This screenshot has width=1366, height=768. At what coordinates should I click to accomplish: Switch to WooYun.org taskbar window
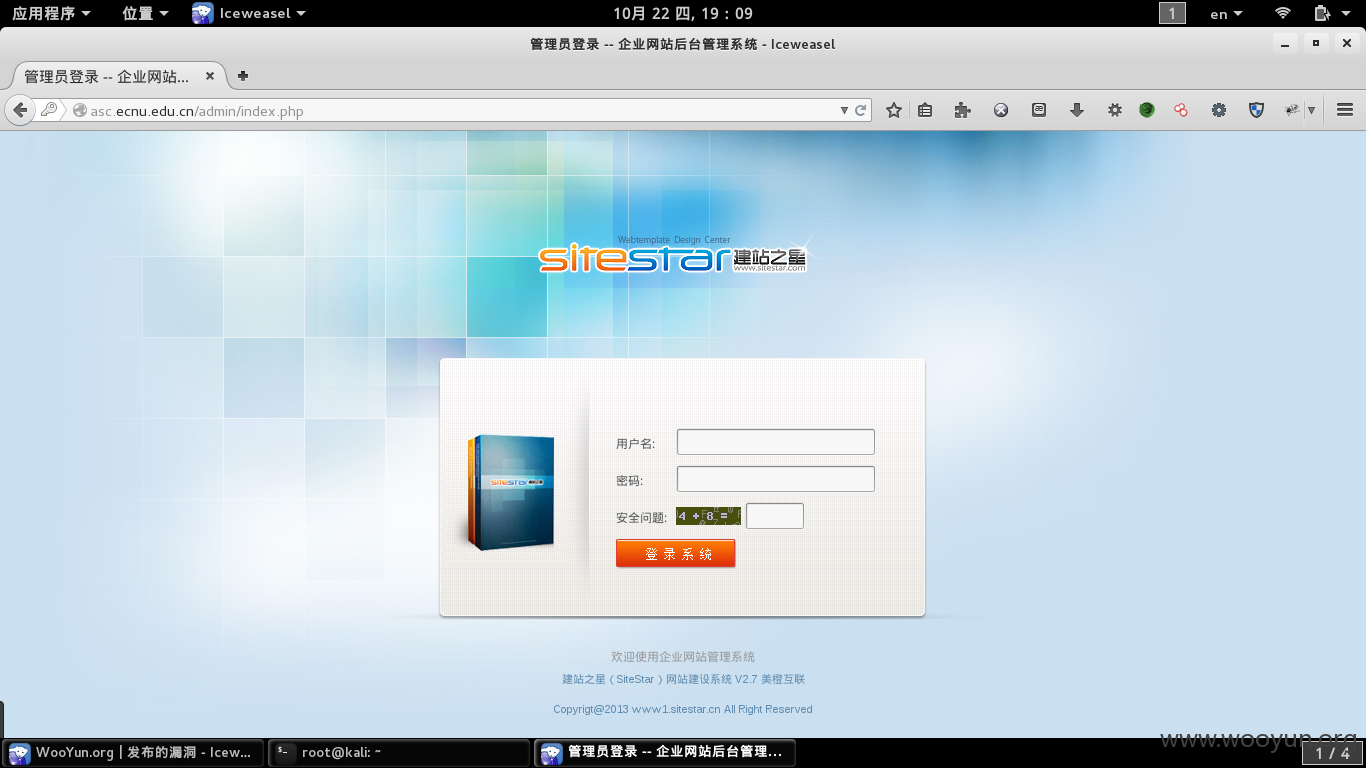click(x=134, y=753)
